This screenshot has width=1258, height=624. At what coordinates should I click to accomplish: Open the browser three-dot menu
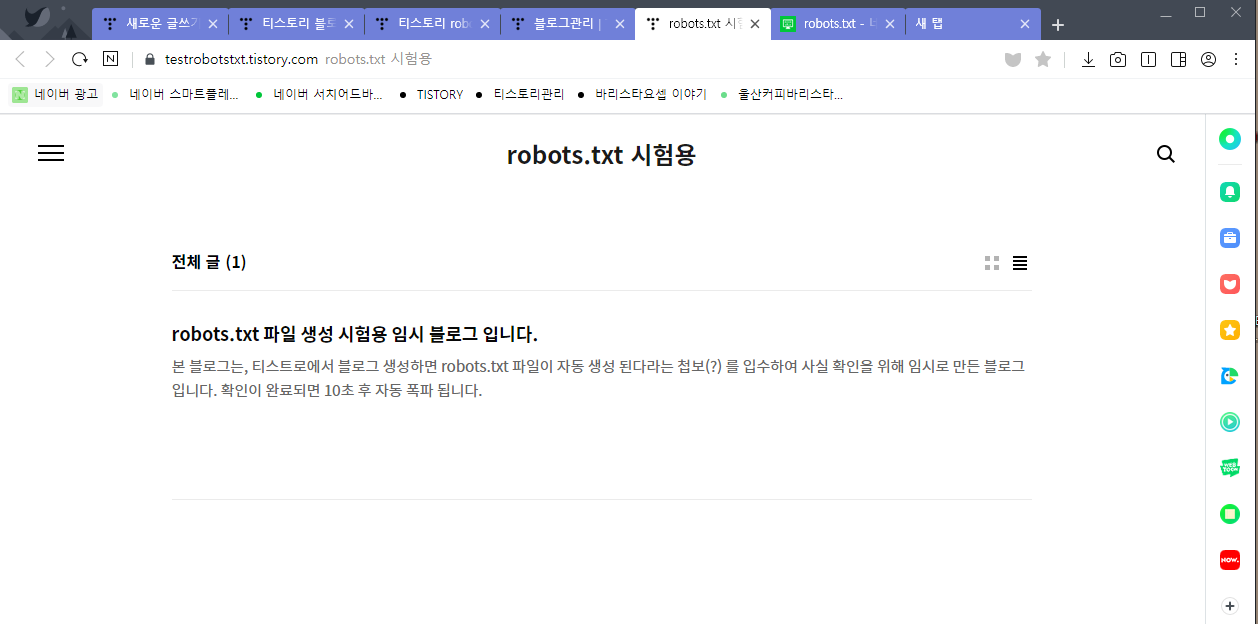tap(1238, 60)
